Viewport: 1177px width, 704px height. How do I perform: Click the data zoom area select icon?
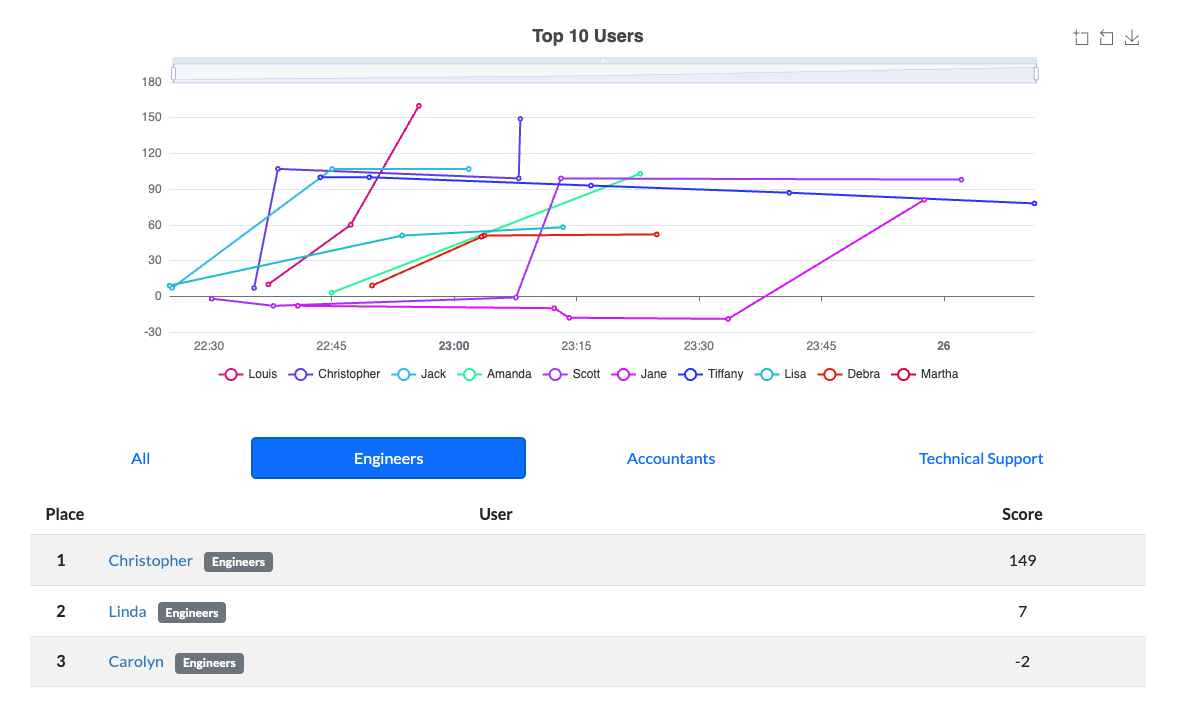1080,38
